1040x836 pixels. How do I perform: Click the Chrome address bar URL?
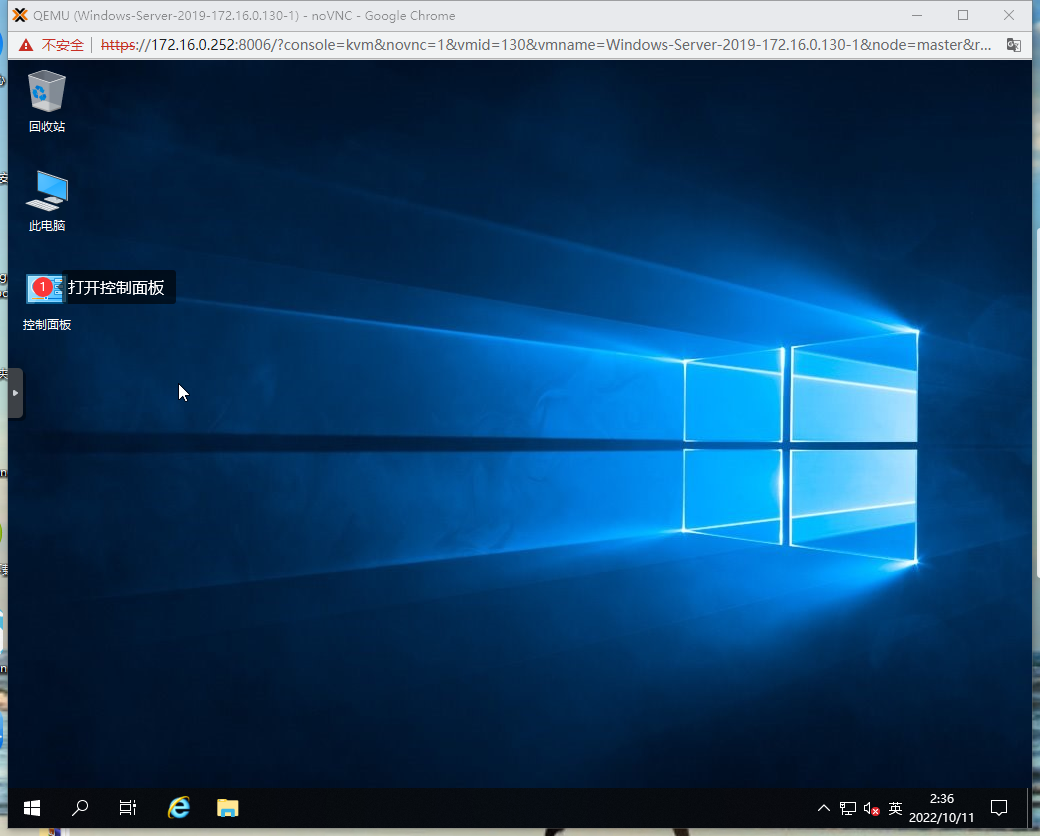click(x=546, y=44)
